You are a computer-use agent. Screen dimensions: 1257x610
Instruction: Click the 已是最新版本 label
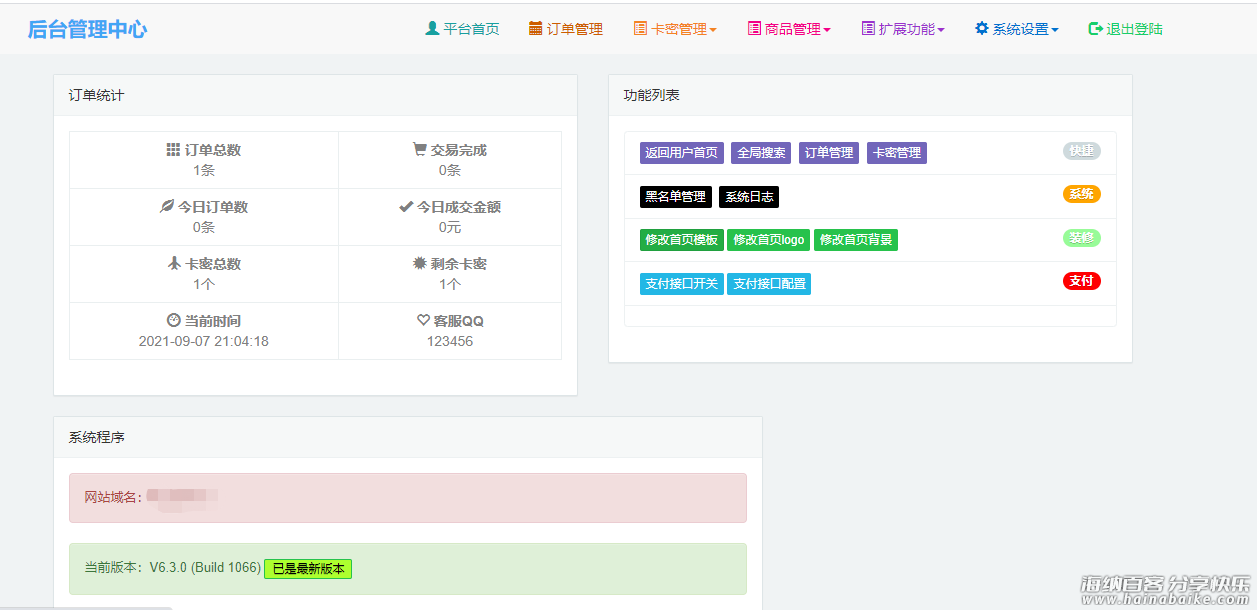point(308,569)
